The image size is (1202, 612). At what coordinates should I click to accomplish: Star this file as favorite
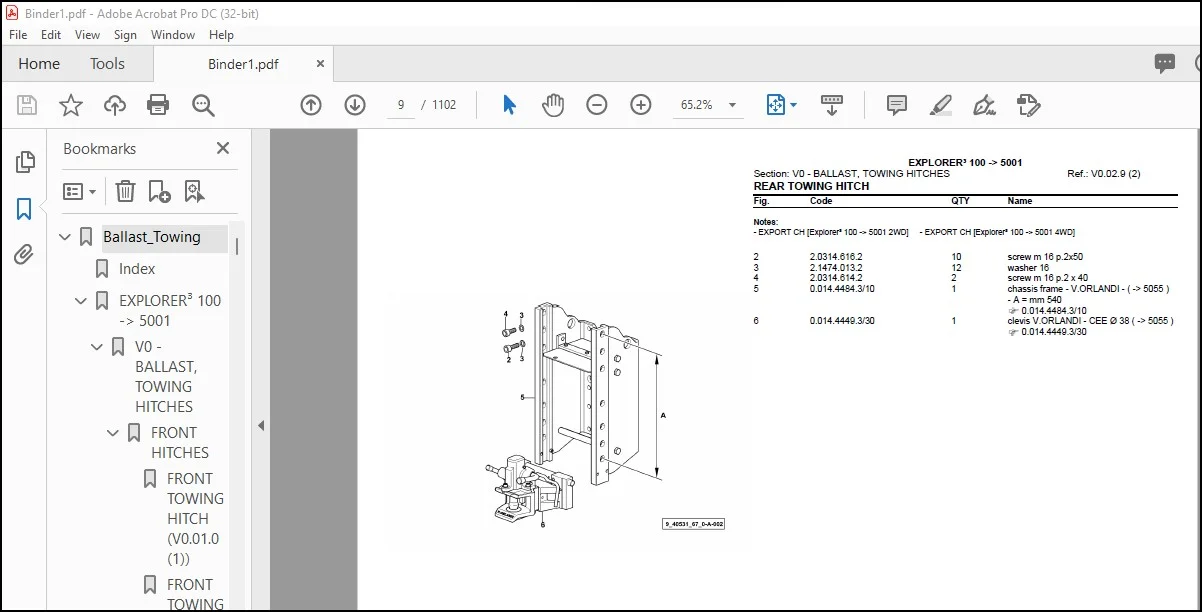pos(71,105)
